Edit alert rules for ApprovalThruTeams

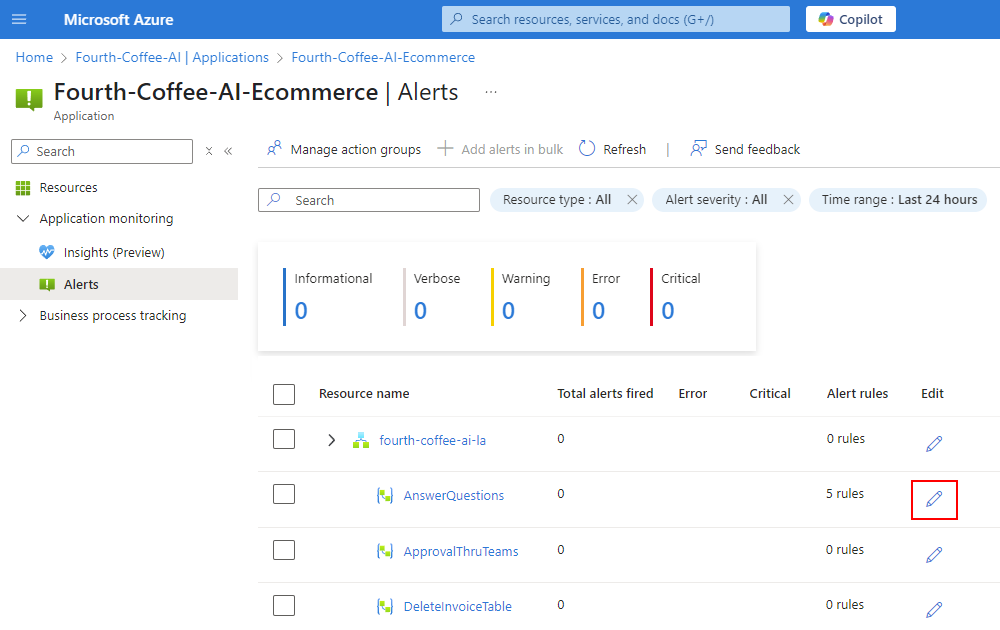tap(934, 554)
